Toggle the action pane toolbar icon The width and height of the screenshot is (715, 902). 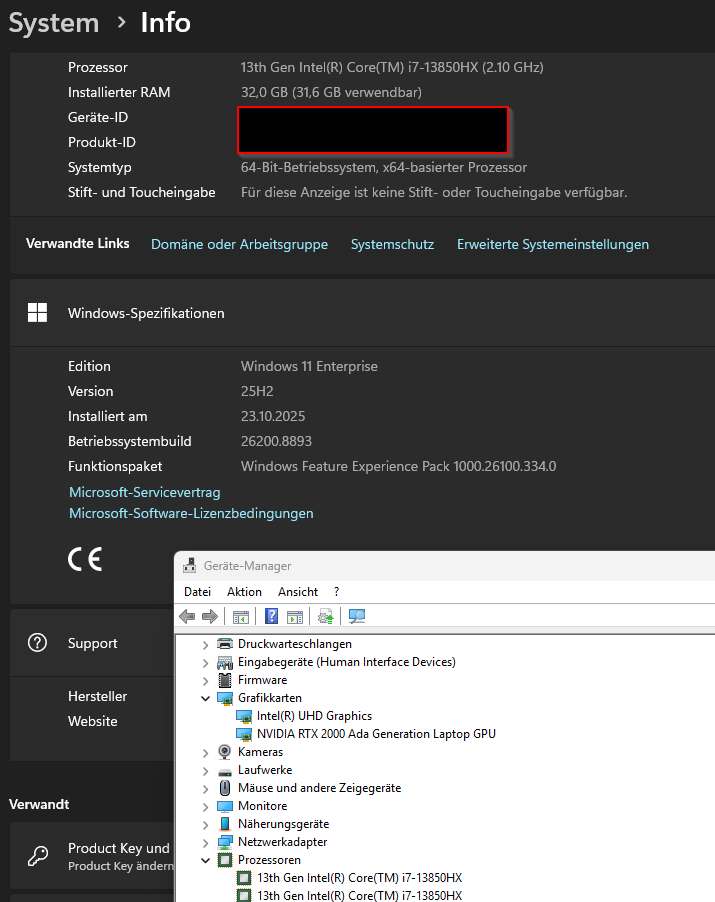coord(295,617)
